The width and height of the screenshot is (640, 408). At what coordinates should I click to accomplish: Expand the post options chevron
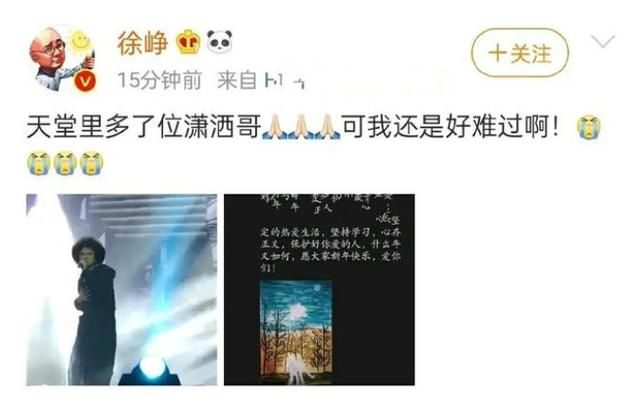(x=603, y=41)
